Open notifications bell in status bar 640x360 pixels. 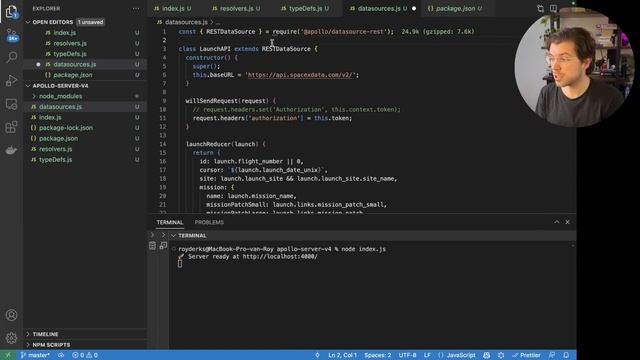tap(566, 355)
